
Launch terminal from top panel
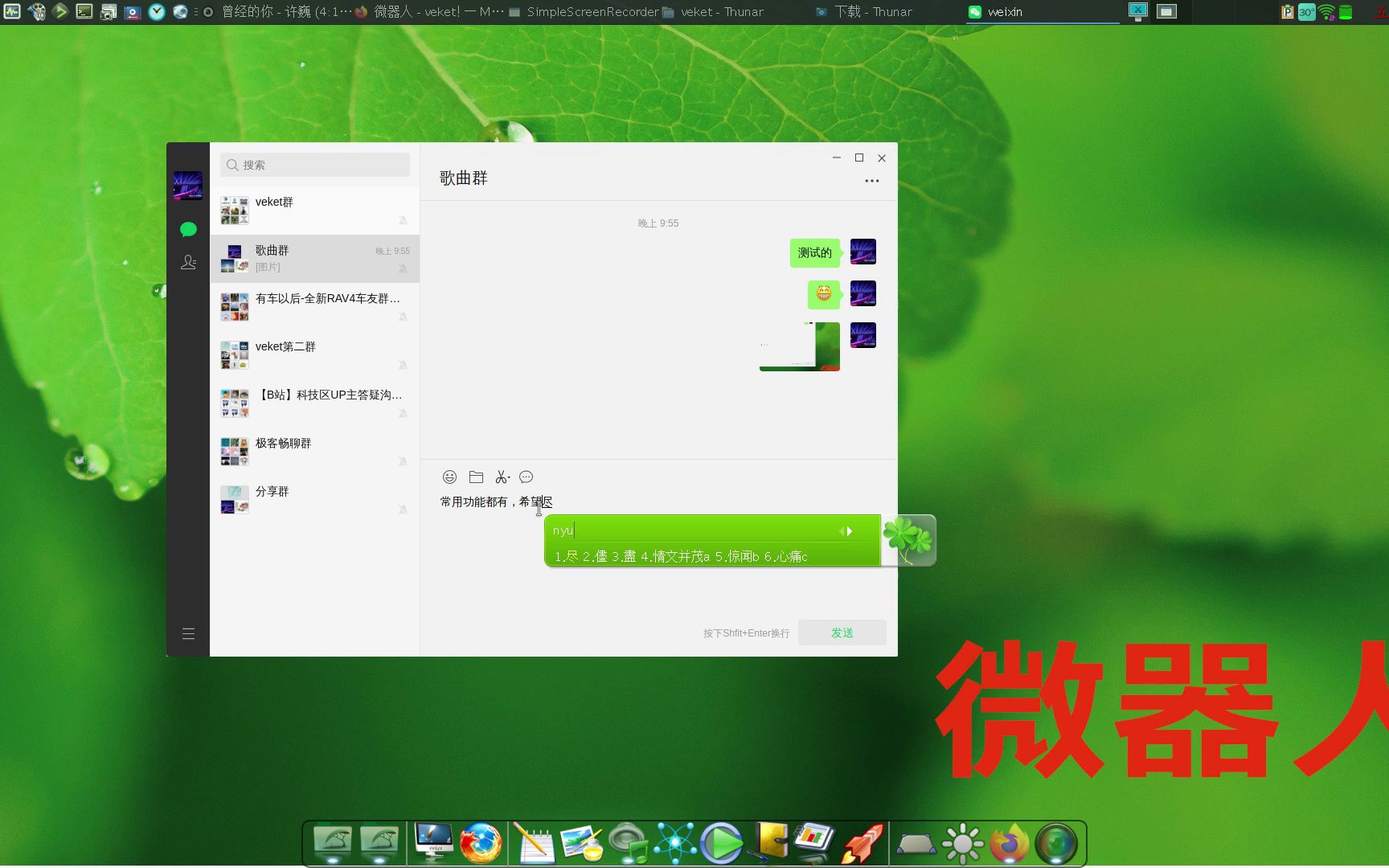84,12
